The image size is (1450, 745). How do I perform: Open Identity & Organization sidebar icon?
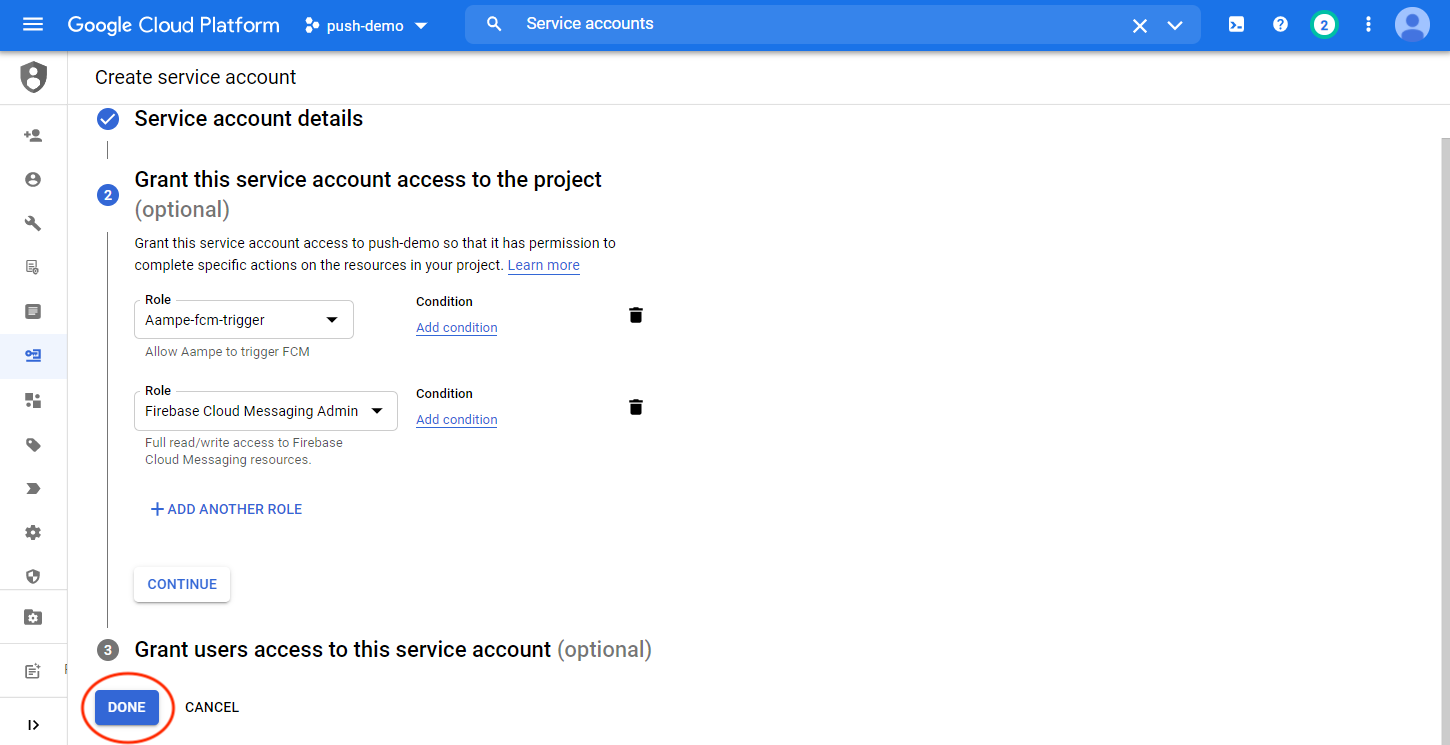pyautogui.click(x=33, y=179)
